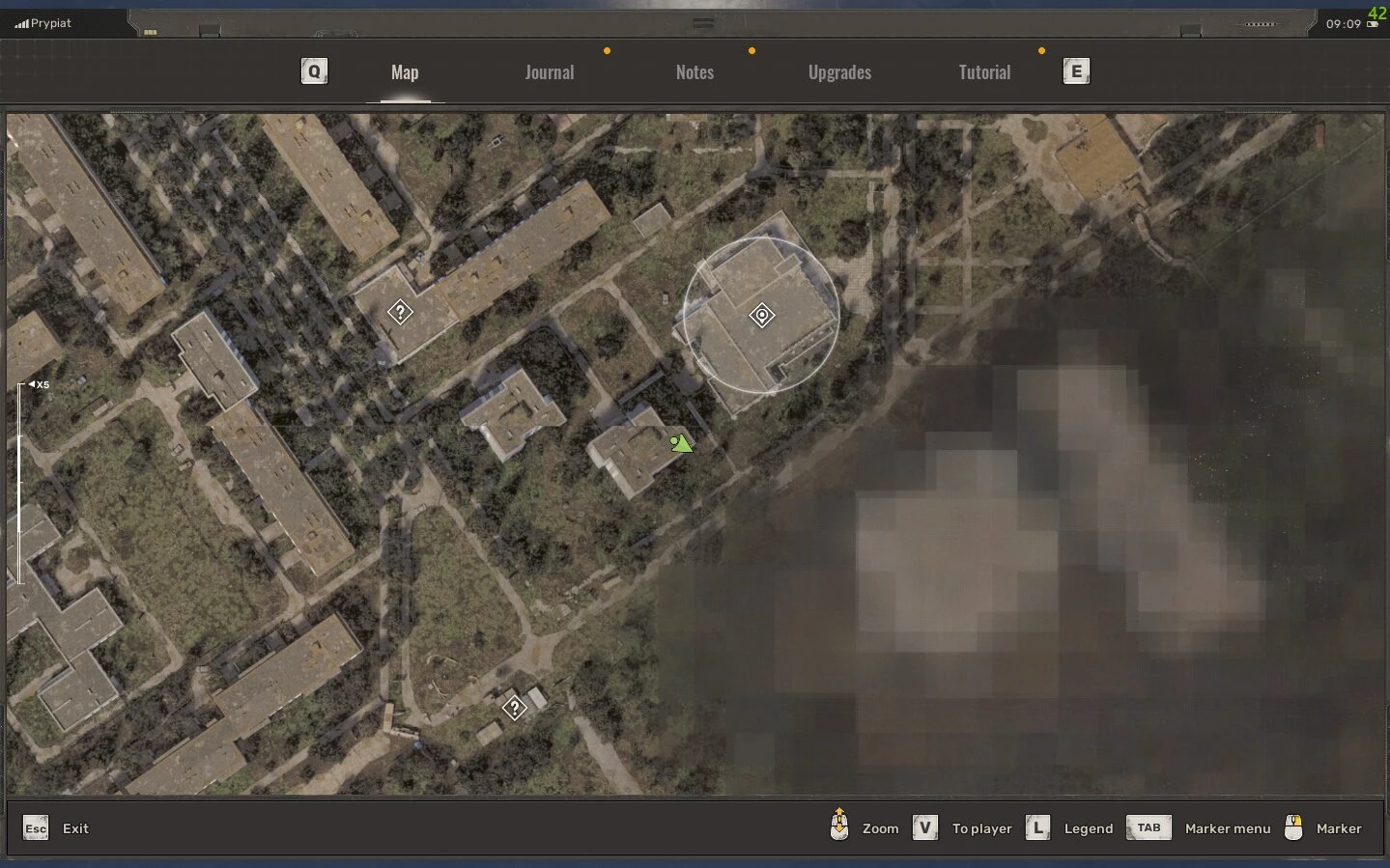
Task: Open the Marker menu
Action: (1227, 828)
